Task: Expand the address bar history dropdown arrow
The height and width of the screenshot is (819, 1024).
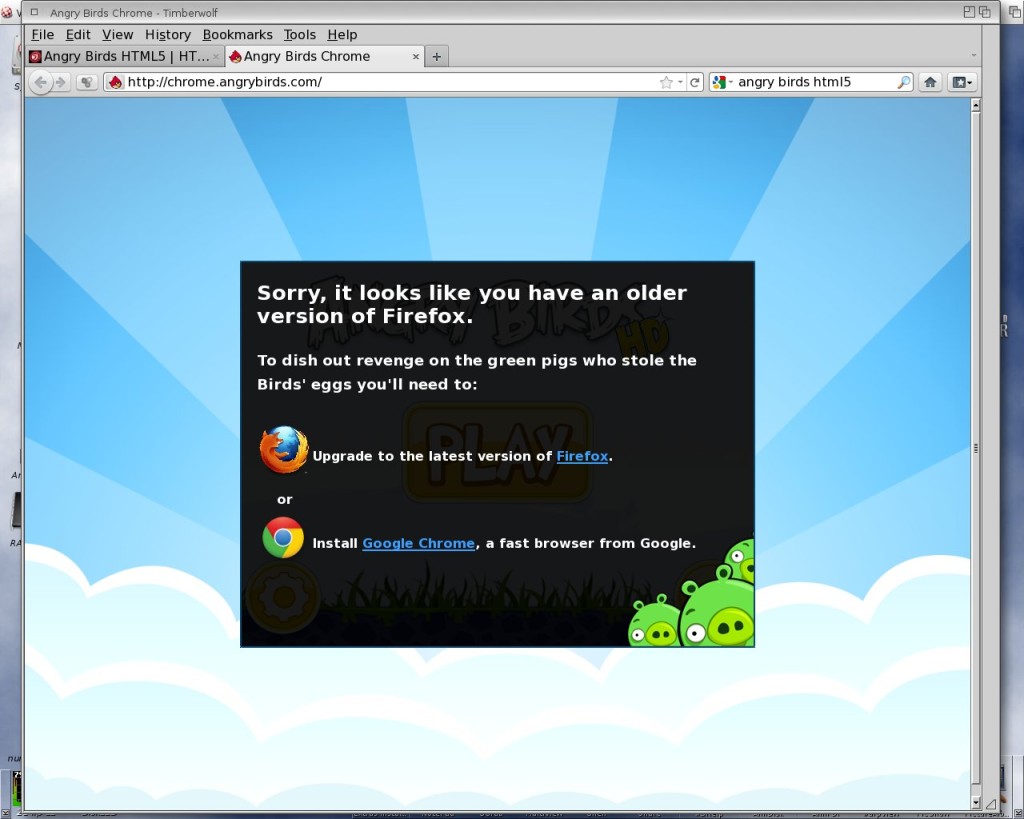Action: (680, 82)
